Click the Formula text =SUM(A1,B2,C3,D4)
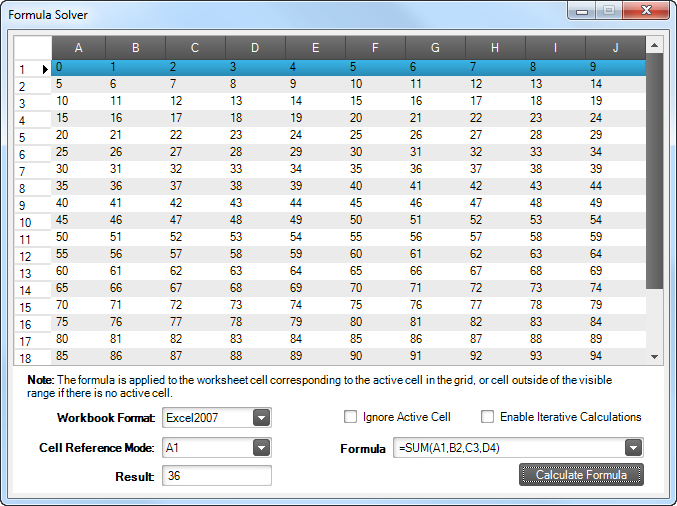The width and height of the screenshot is (677, 506). [x=449, y=448]
